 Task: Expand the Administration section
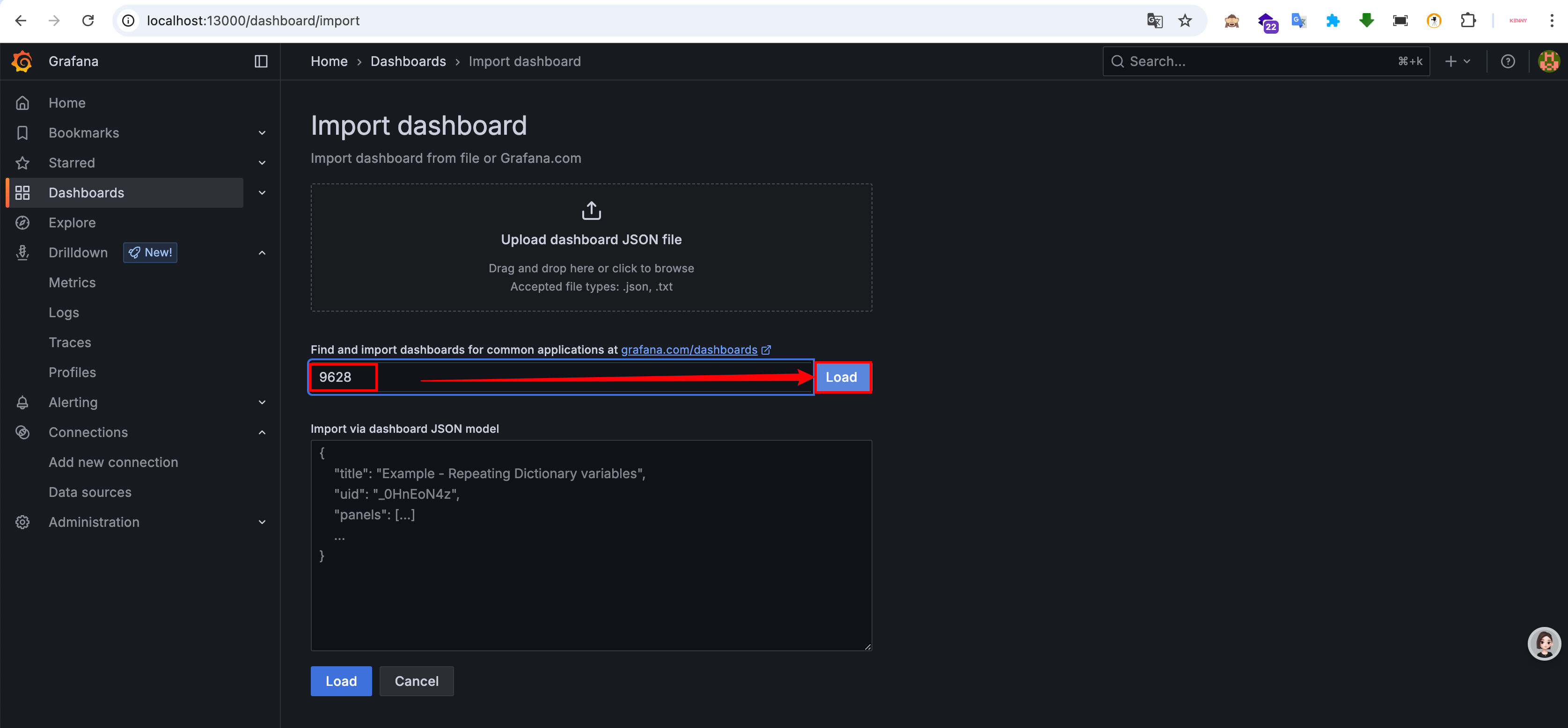[262, 522]
